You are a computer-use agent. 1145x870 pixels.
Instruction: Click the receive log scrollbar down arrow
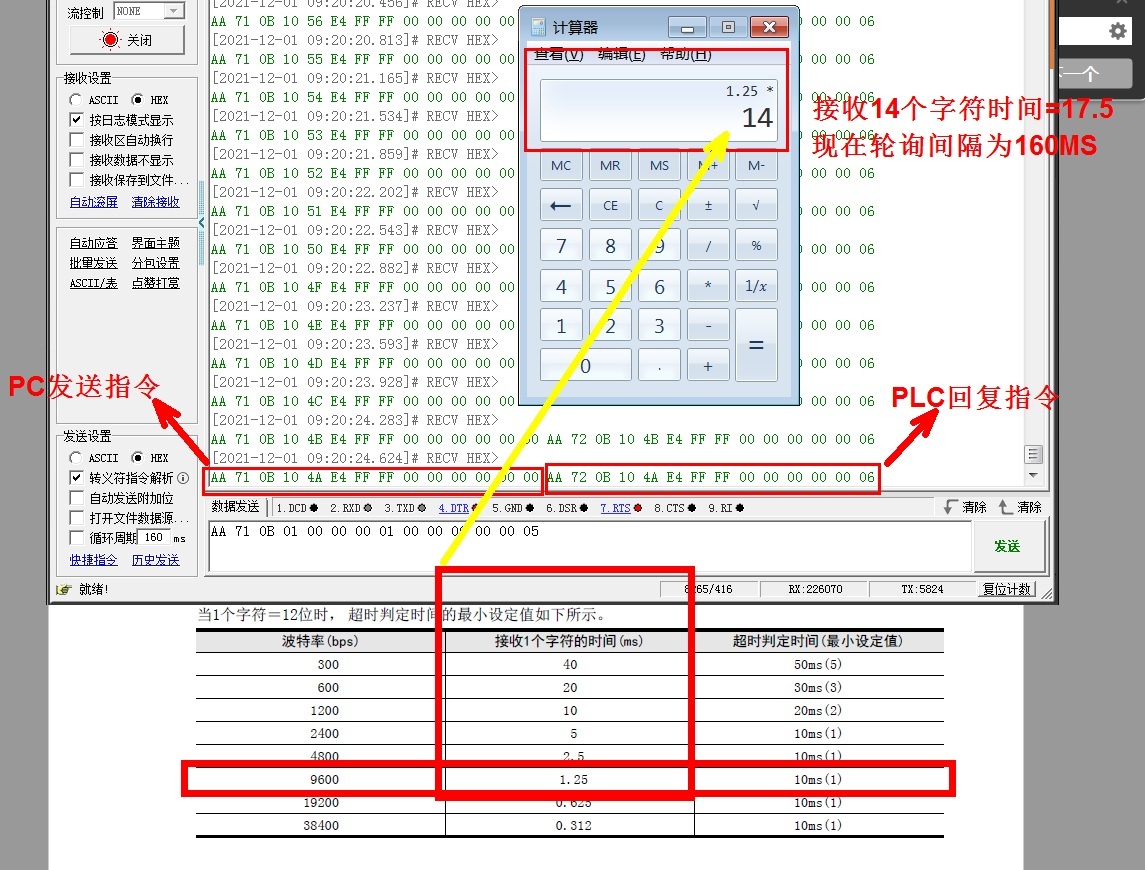click(x=1034, y=476)
